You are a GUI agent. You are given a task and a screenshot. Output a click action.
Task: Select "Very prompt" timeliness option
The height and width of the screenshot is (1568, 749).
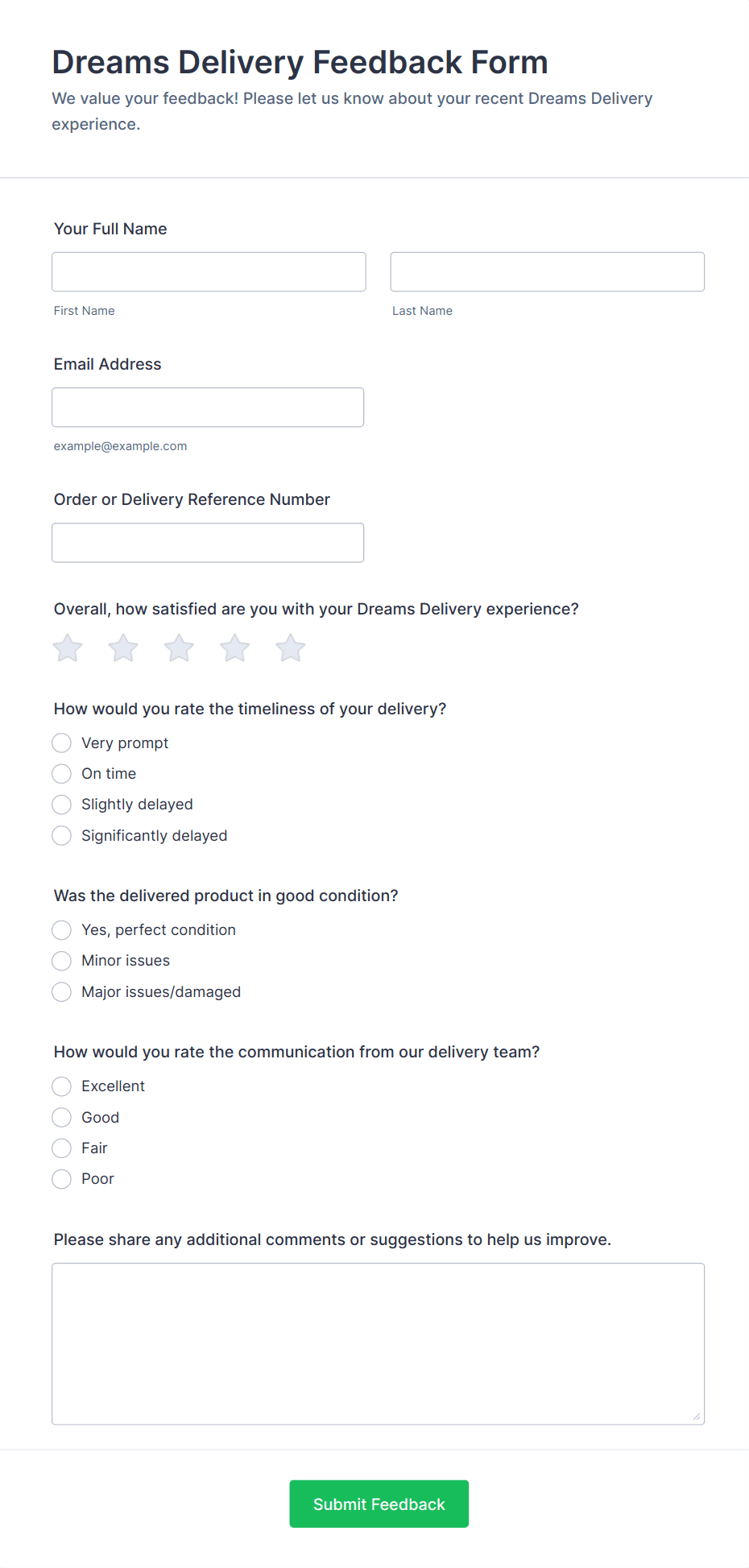click(62, 743)
